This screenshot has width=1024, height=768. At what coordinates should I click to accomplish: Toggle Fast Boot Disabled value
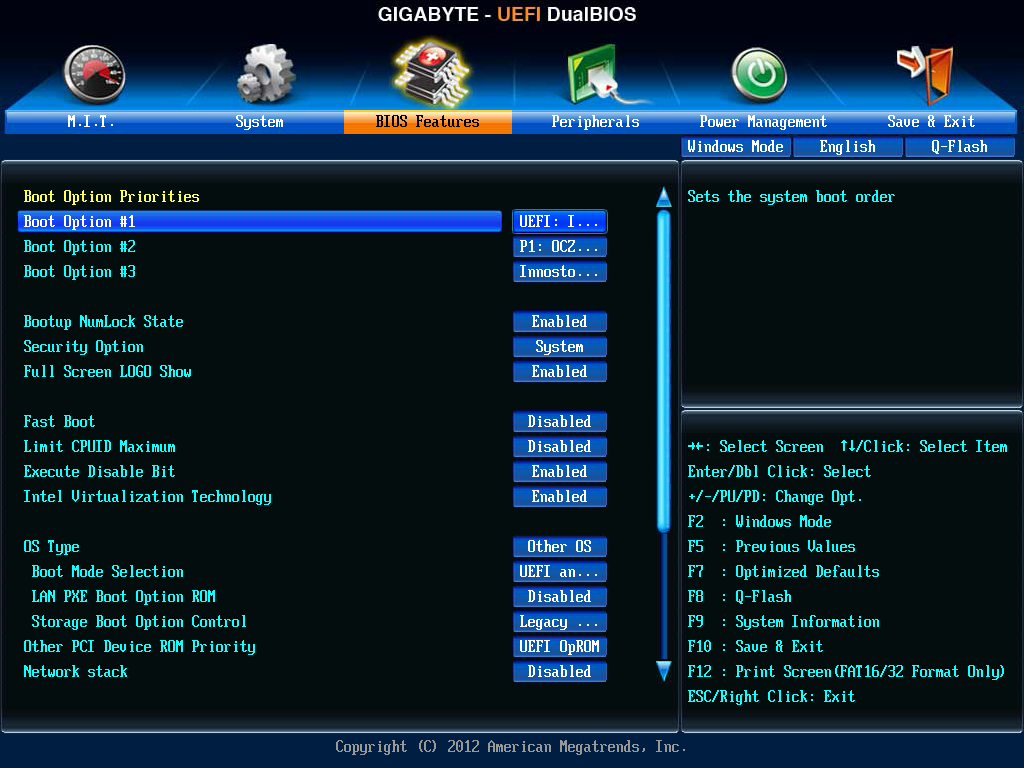(x=560, y=421)
